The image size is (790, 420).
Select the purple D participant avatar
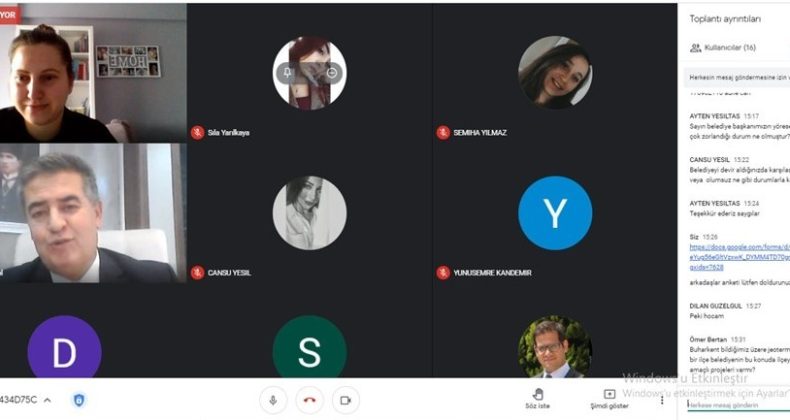click(x=64, y=348)
